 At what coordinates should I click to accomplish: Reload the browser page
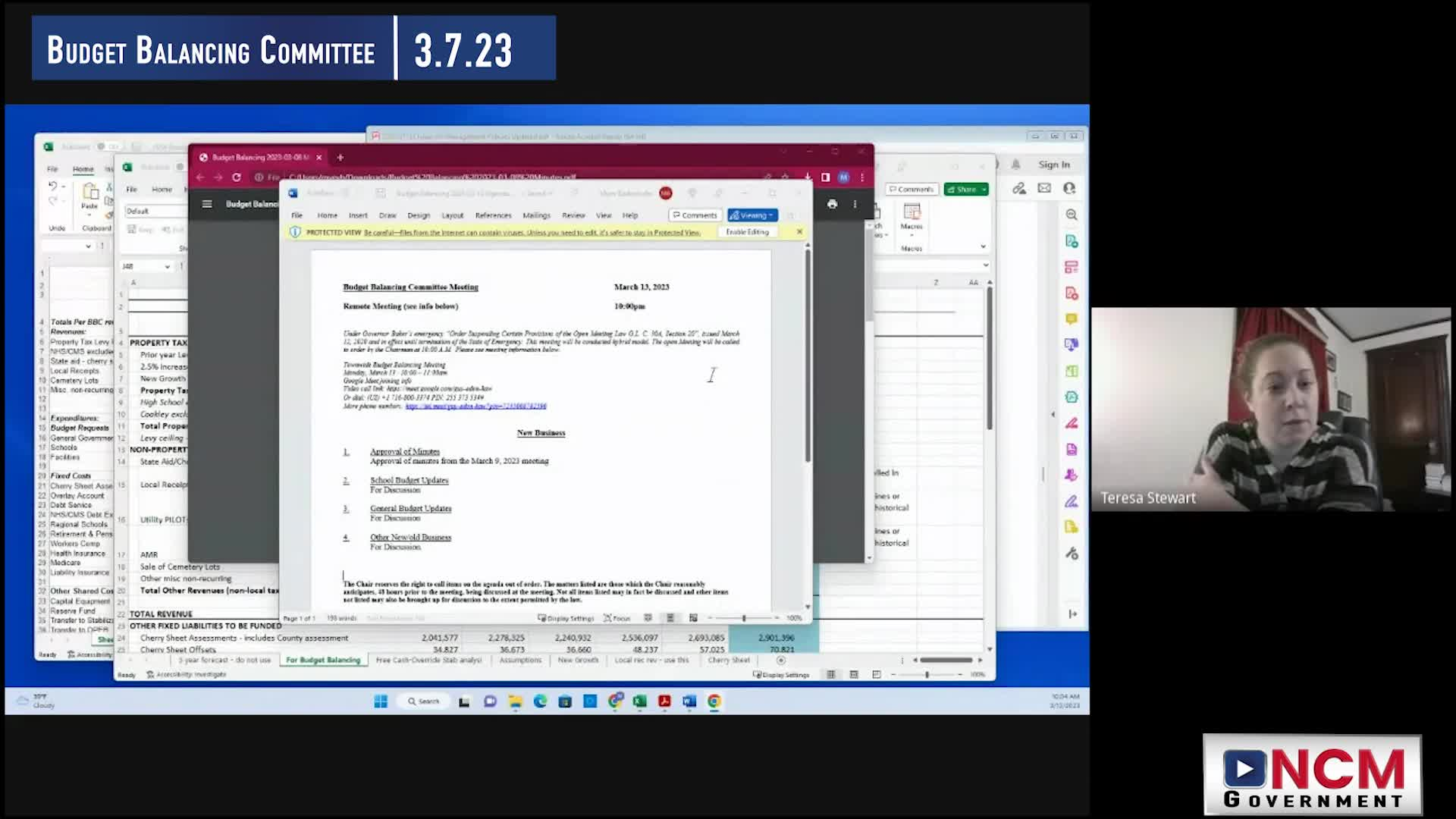click(x=237, y=177)
